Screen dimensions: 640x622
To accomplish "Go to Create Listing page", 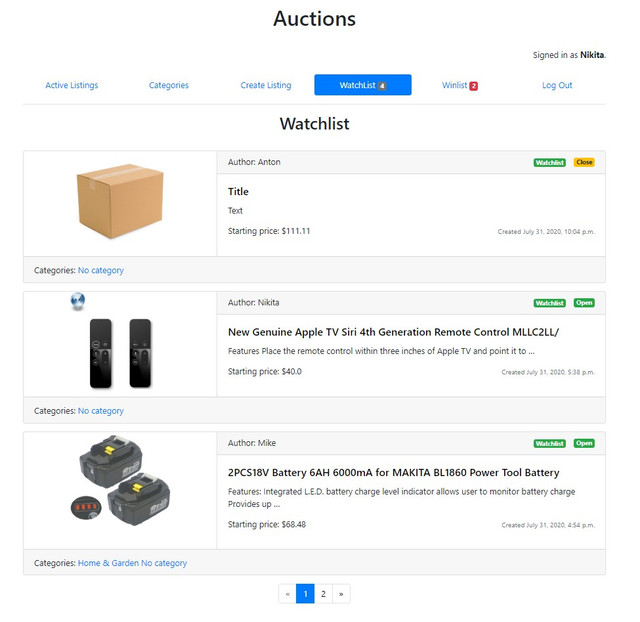I will [x=266, y=85].
